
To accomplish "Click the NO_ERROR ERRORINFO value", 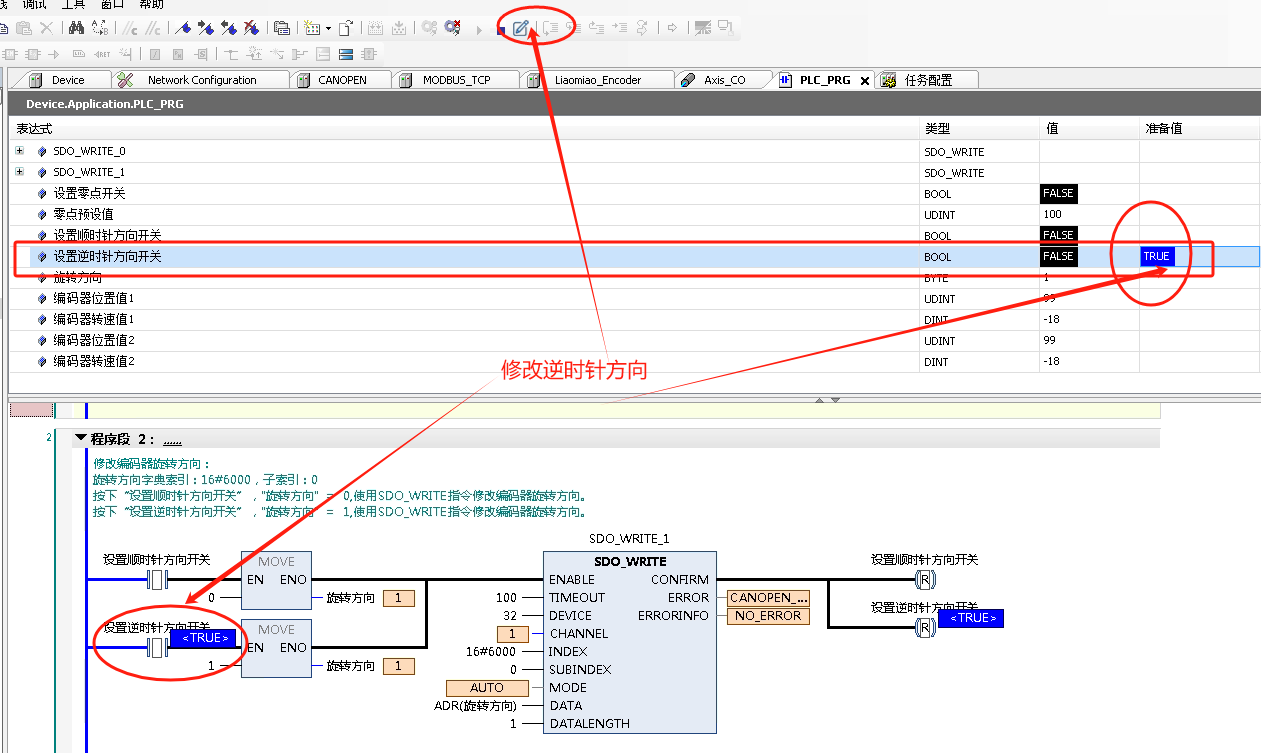I will tap(768, 615).
